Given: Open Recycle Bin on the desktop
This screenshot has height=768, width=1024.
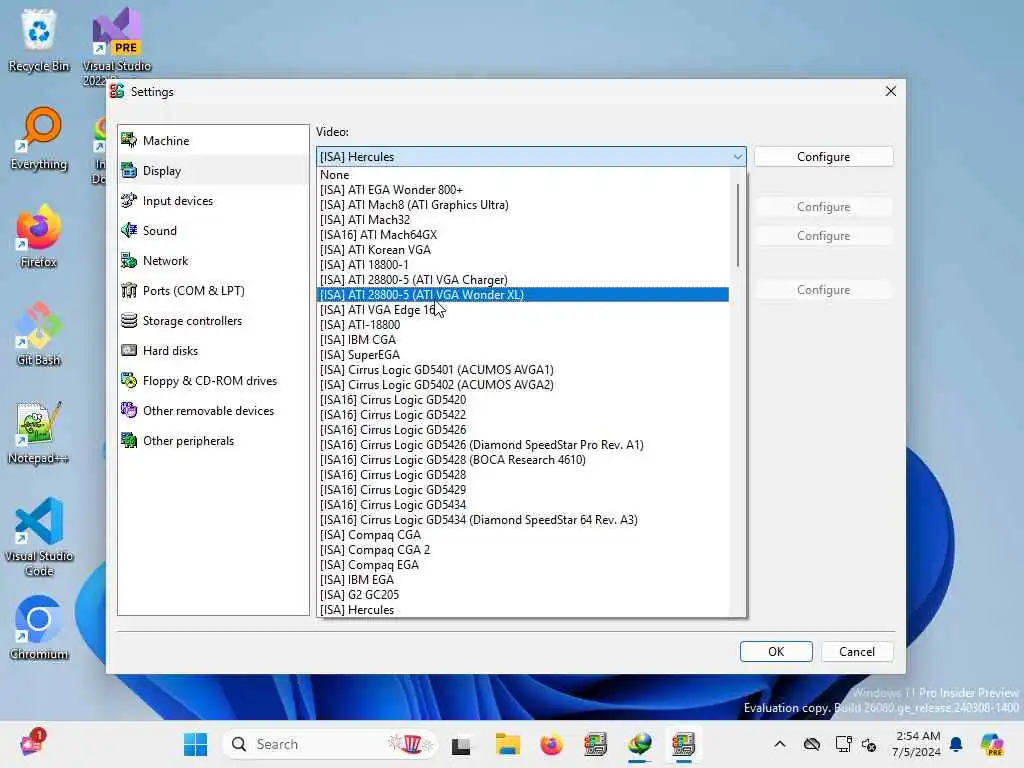Looking at the screenshot, I should tap(39, 40).
